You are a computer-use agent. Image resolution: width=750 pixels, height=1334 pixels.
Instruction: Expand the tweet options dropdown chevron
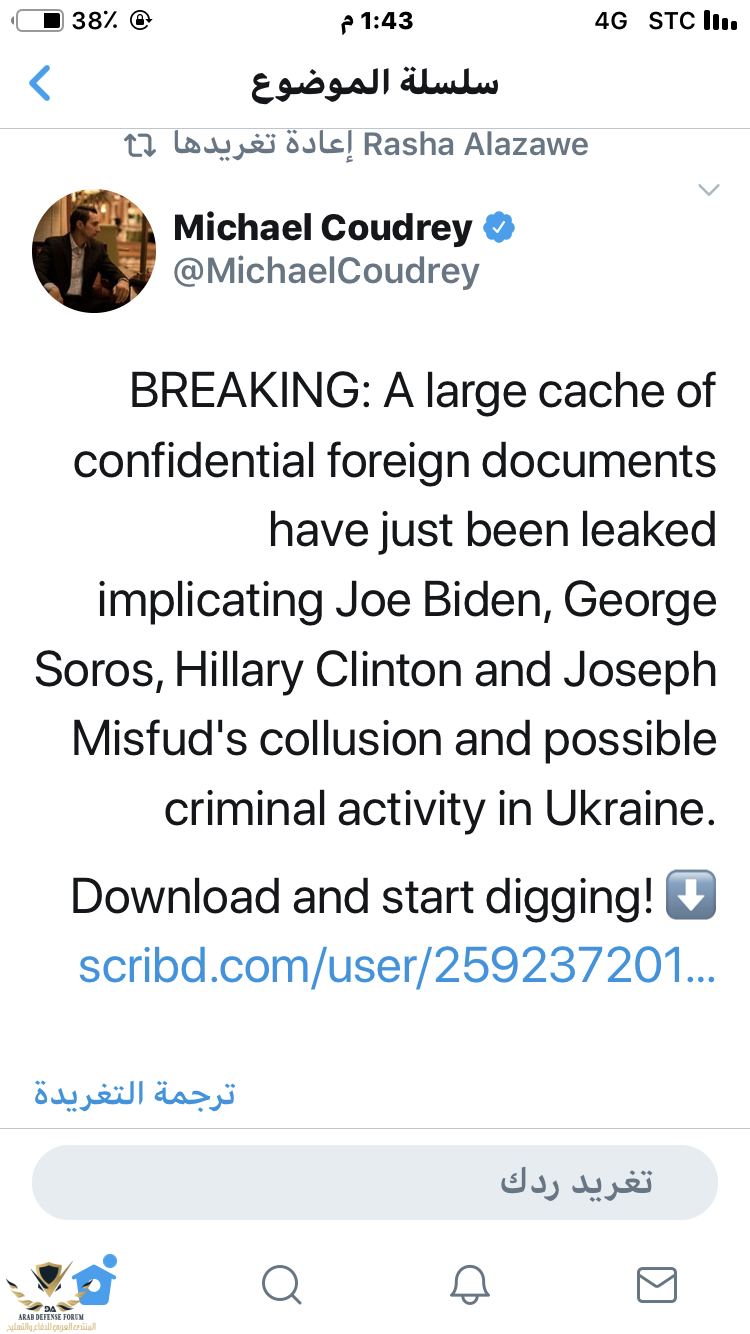click(709, 190)
